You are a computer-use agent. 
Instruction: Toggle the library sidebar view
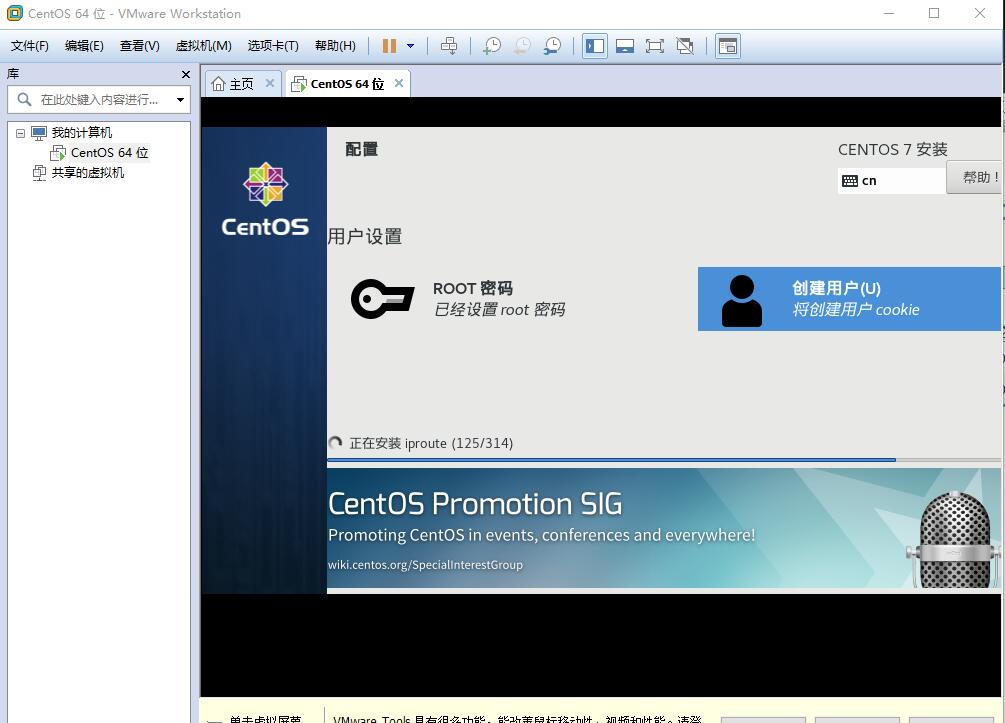(x=595, y=46)
